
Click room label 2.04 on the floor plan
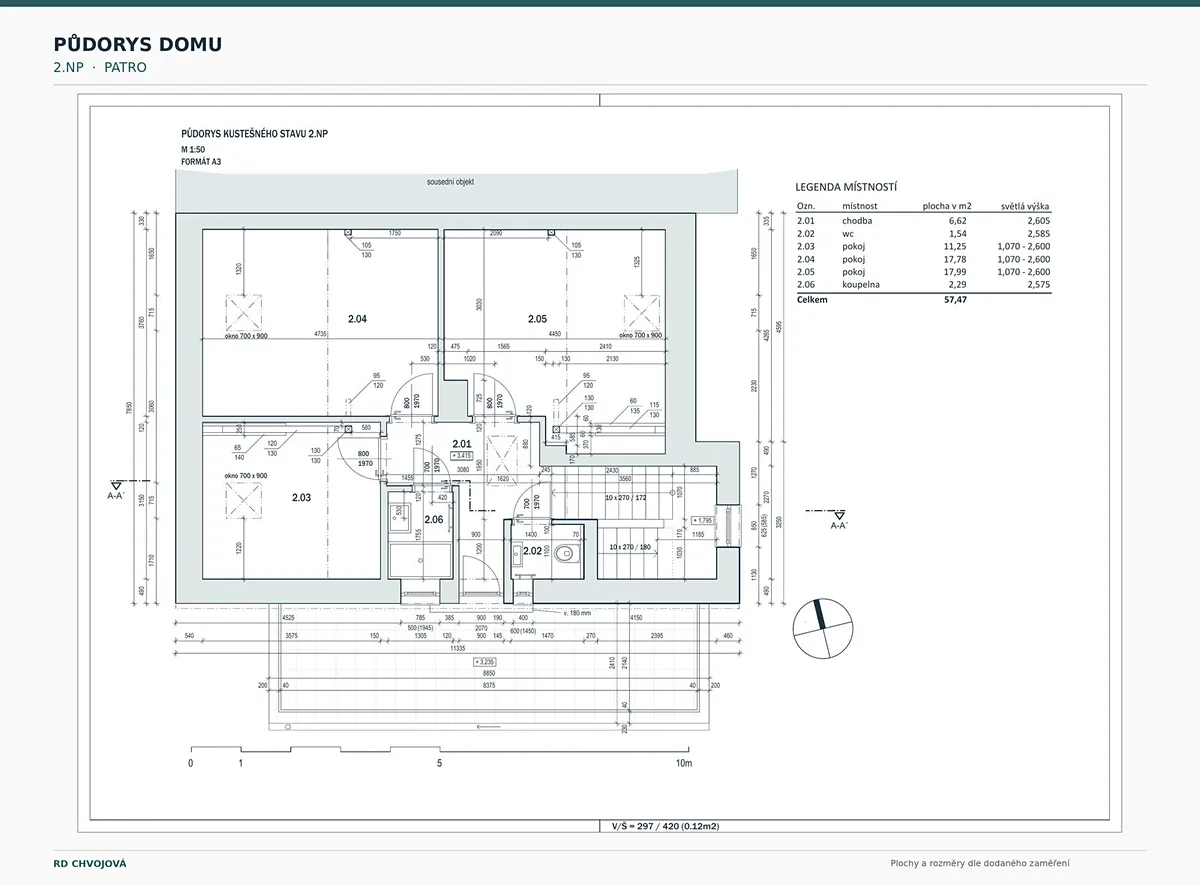pos(358,320)
